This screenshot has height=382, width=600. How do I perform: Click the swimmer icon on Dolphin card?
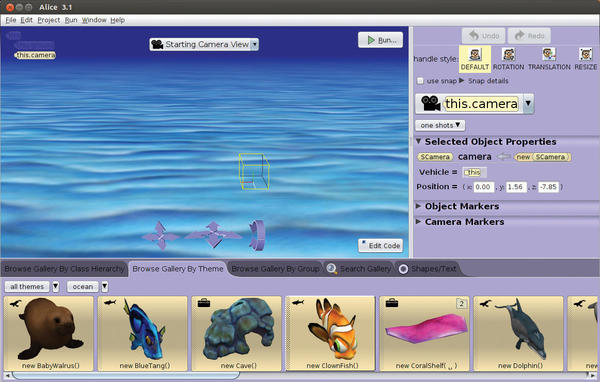[x=485, y=304]
